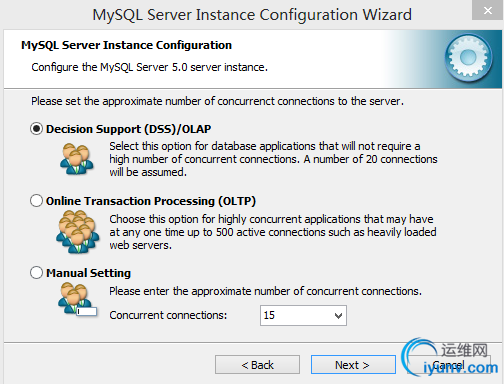Click the Decision Support (DSS)/OLAP label text

[129, 129]
